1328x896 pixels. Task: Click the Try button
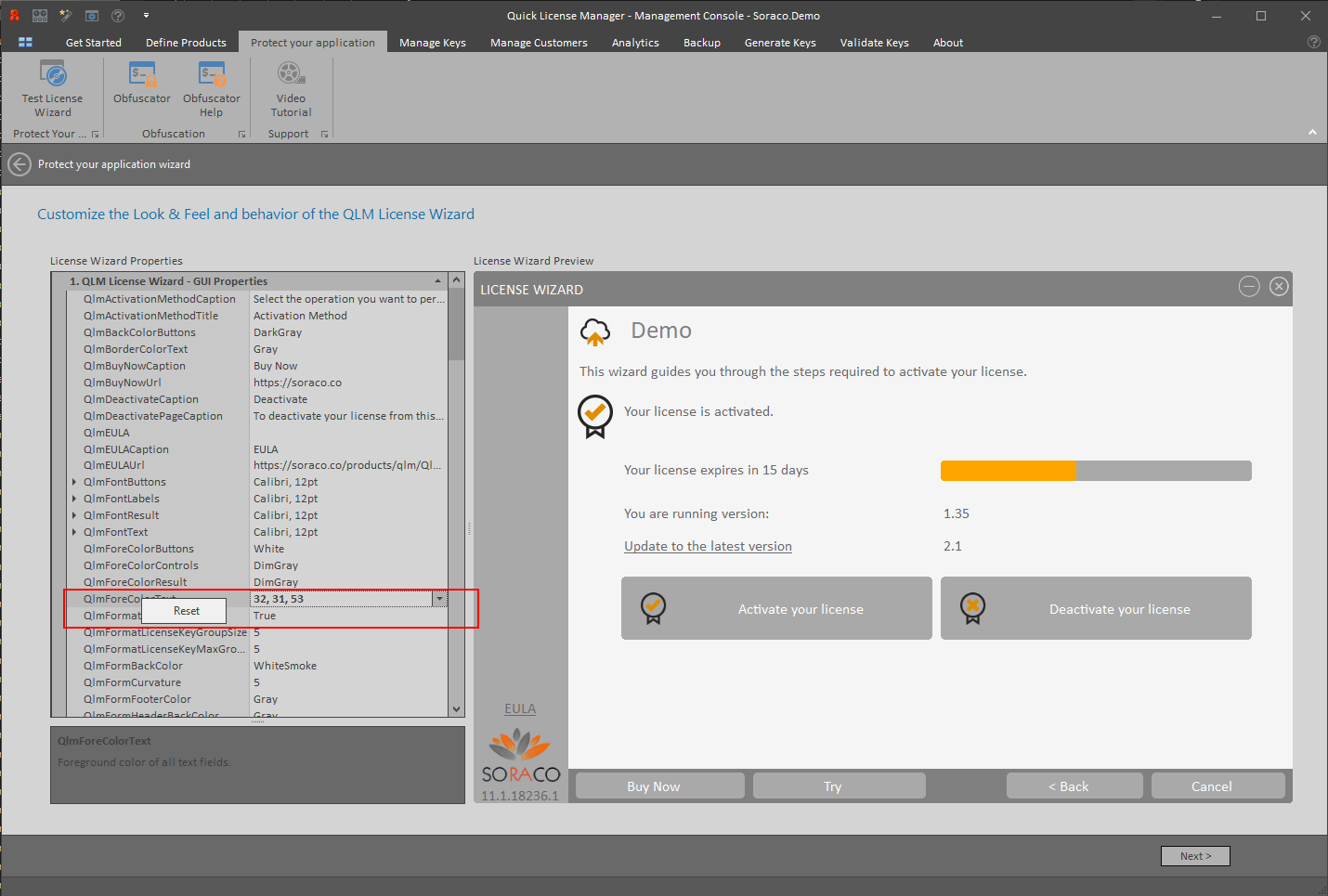pos(839,786)
